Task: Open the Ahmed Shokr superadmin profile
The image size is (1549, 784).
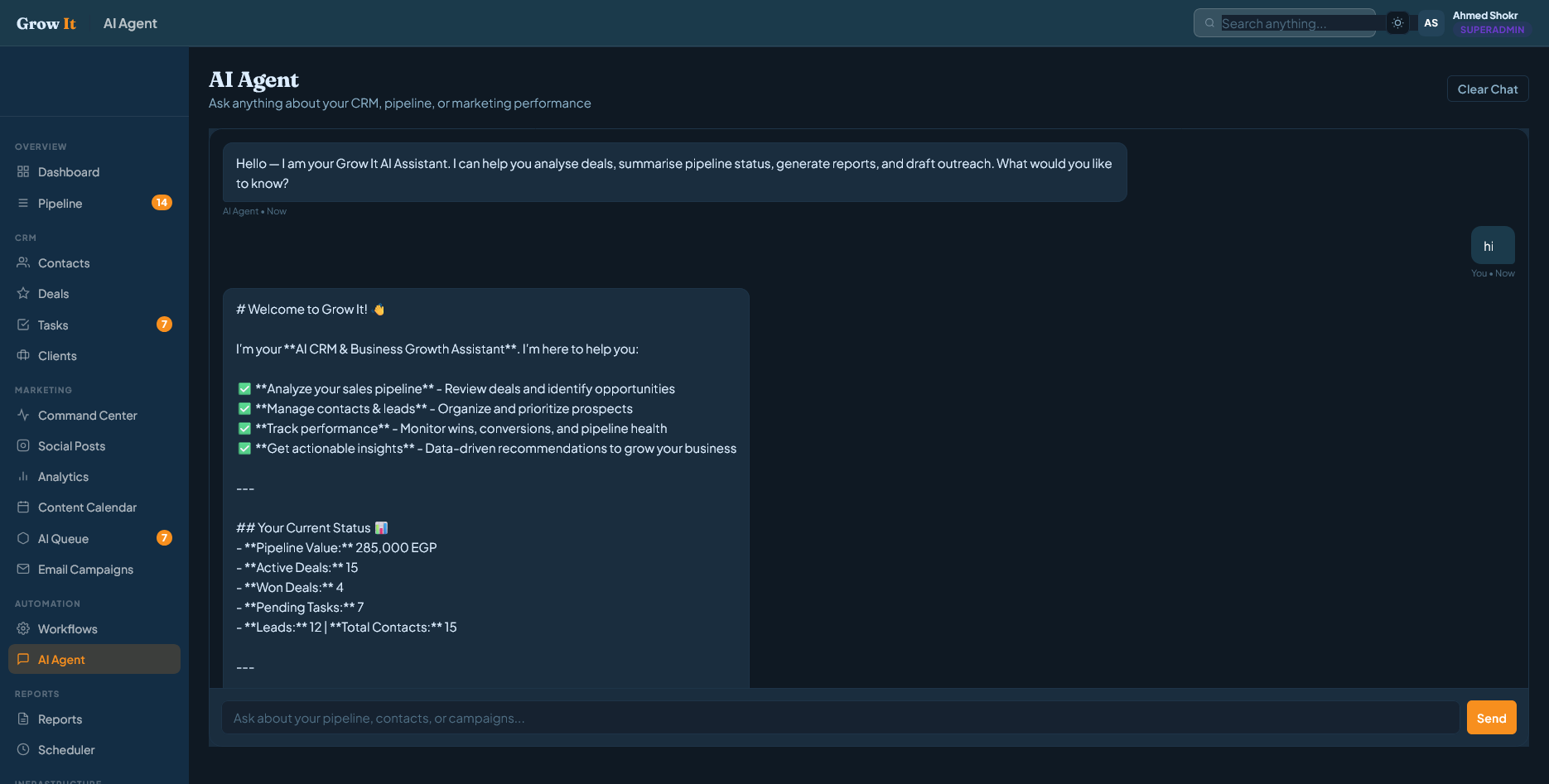Action: click(1485, 22)
